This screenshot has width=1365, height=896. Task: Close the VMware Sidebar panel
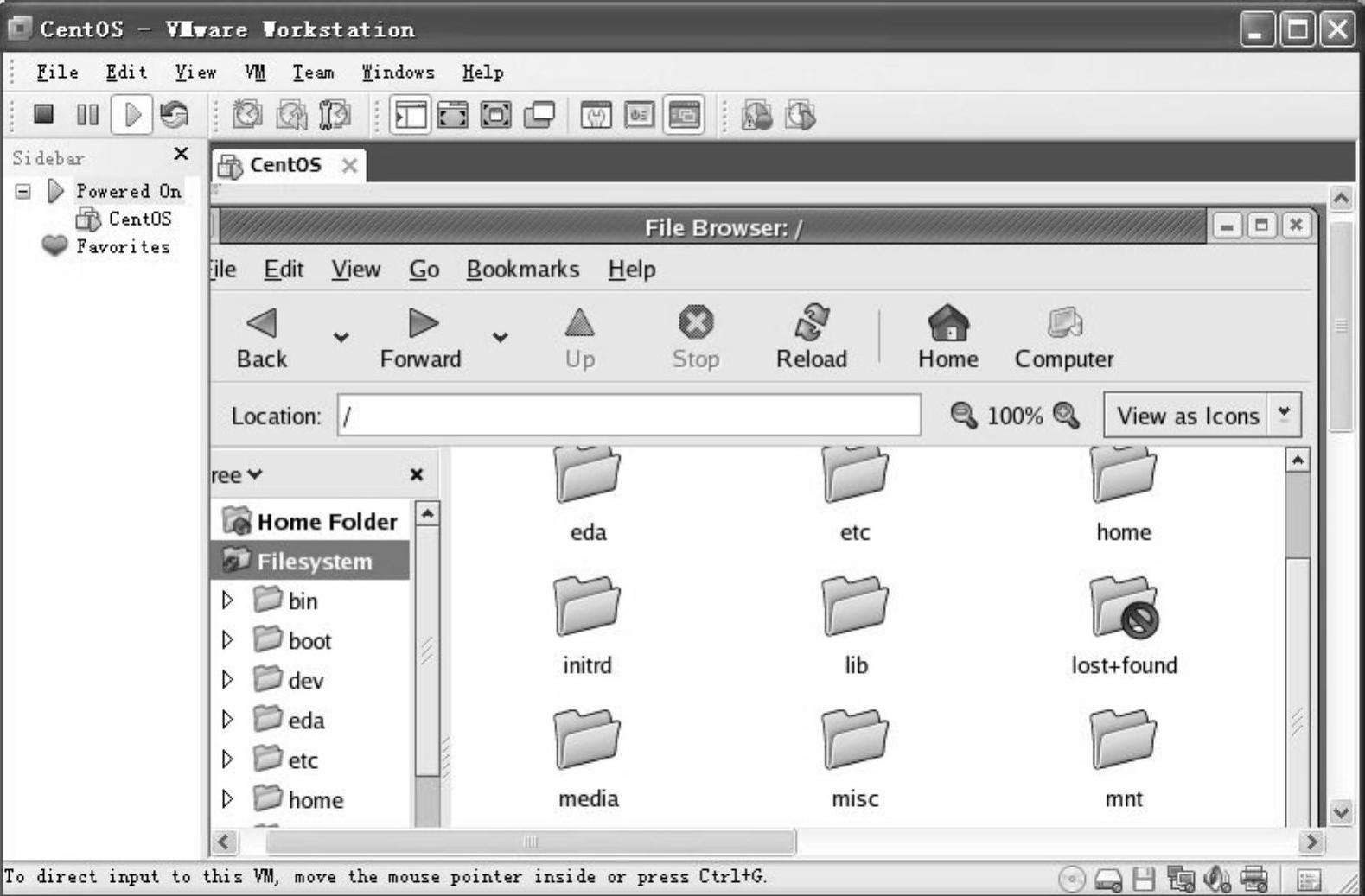click(181, 154)
